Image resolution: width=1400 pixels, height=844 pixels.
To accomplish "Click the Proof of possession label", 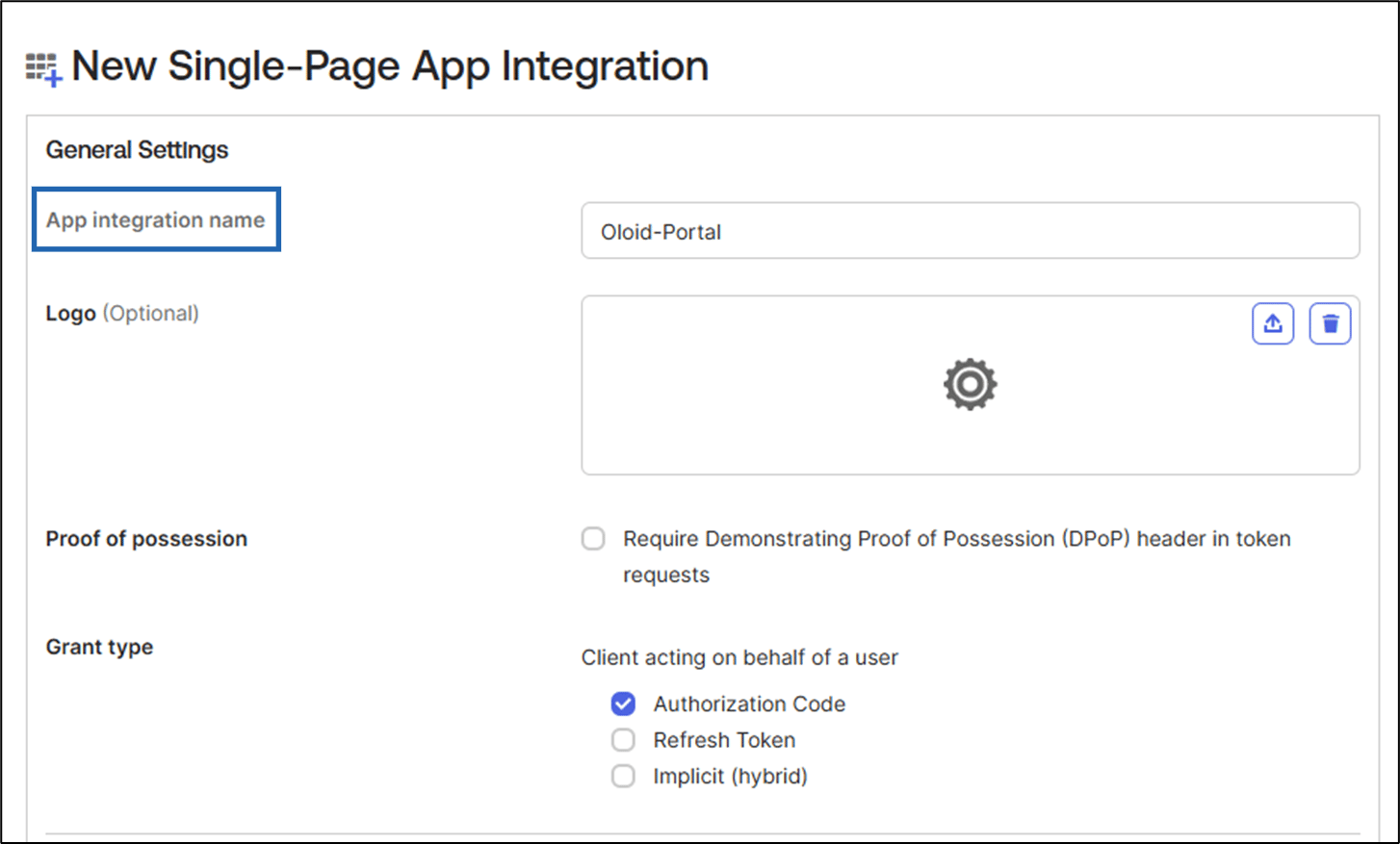I will coord(146,539).
